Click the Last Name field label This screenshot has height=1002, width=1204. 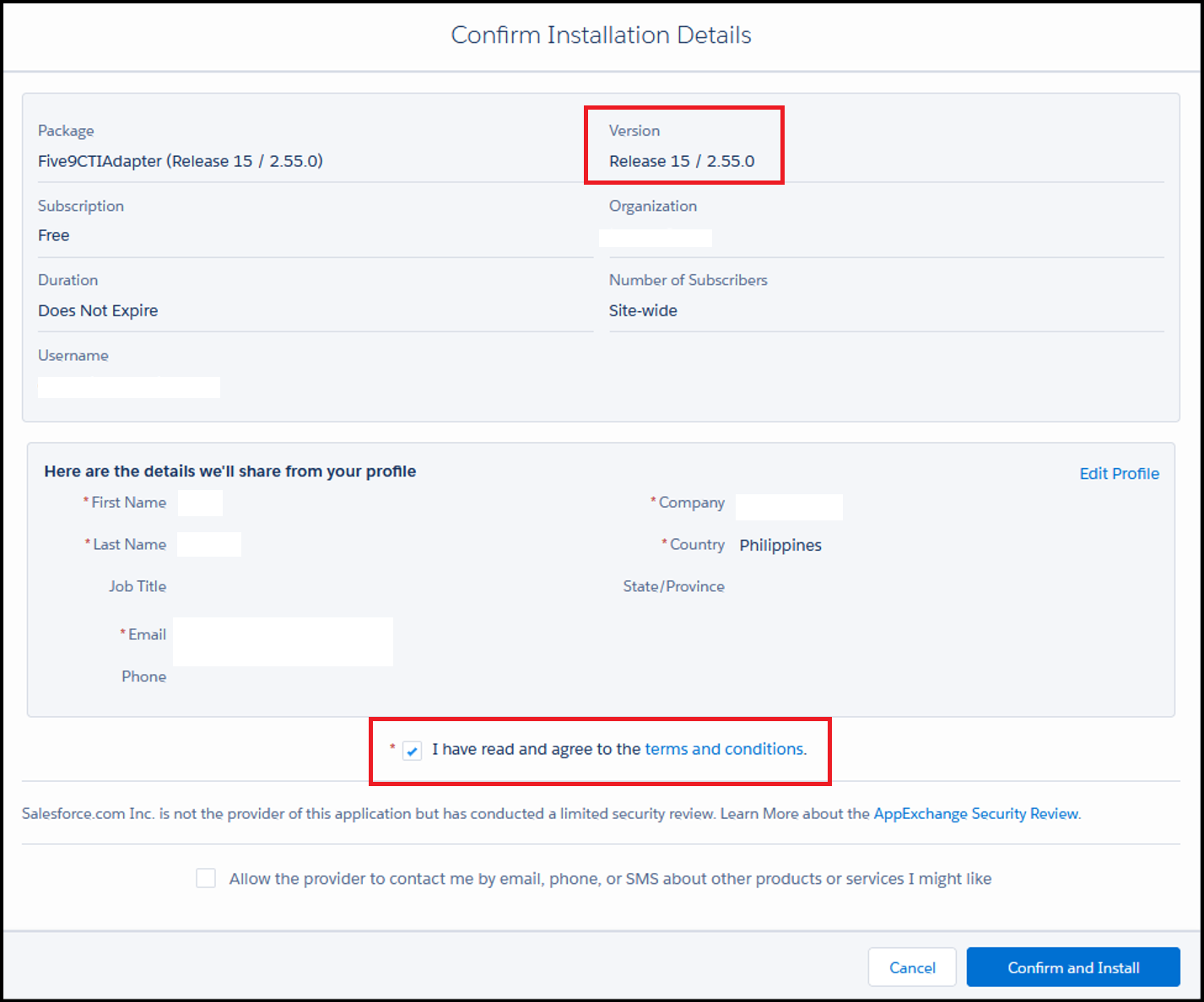[129, 545]
